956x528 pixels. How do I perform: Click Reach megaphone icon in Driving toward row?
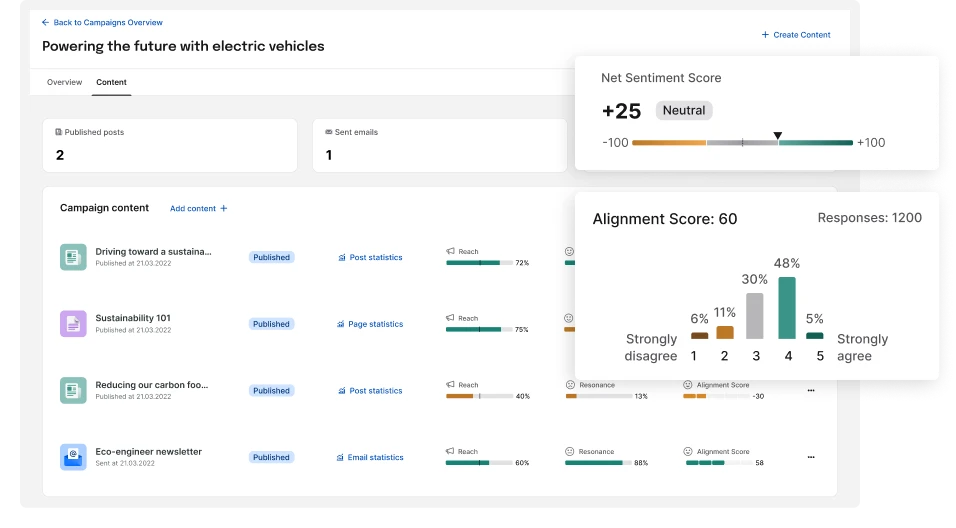[450, 251]
